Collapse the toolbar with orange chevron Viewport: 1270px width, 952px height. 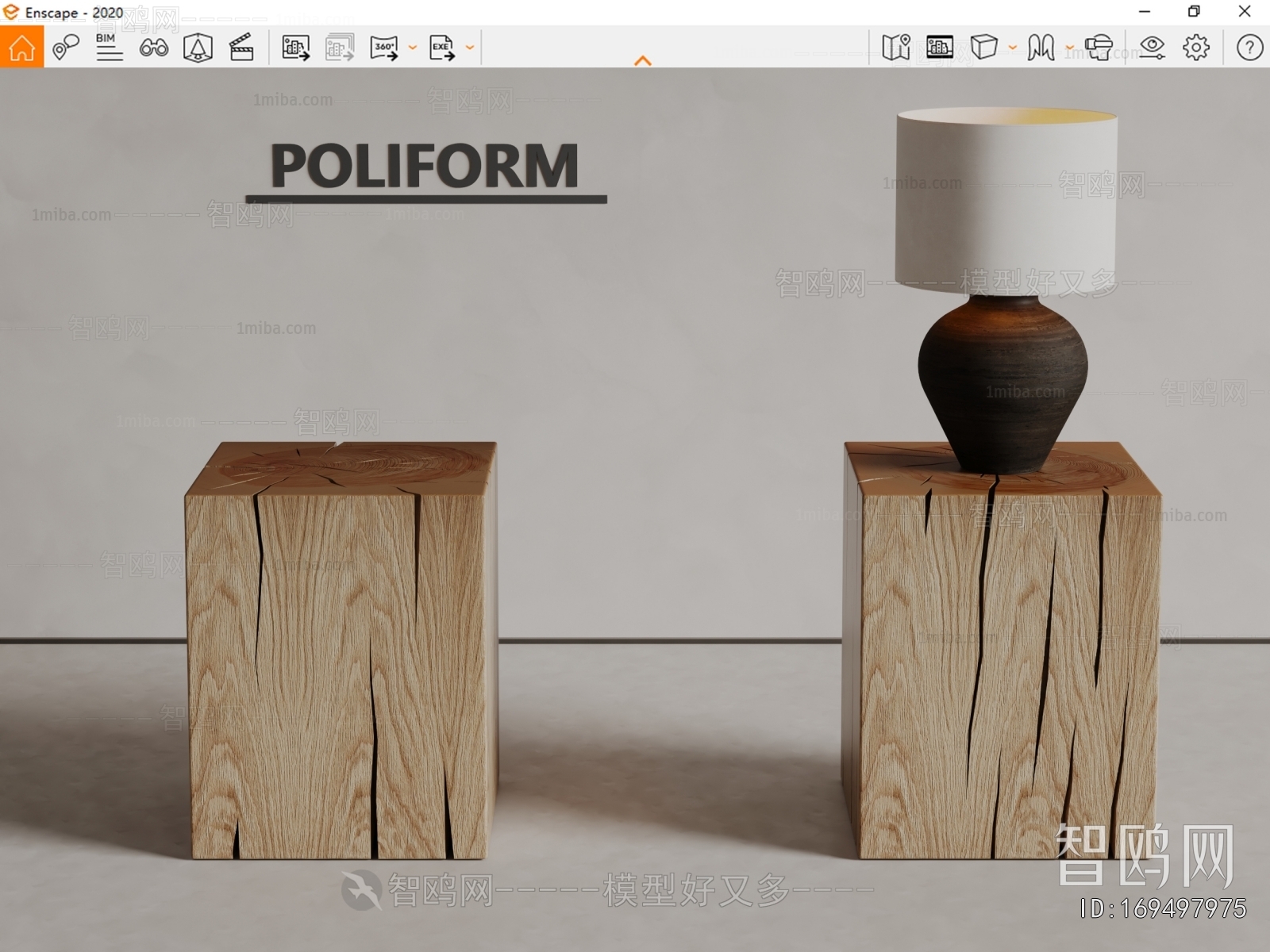[643, 60]
